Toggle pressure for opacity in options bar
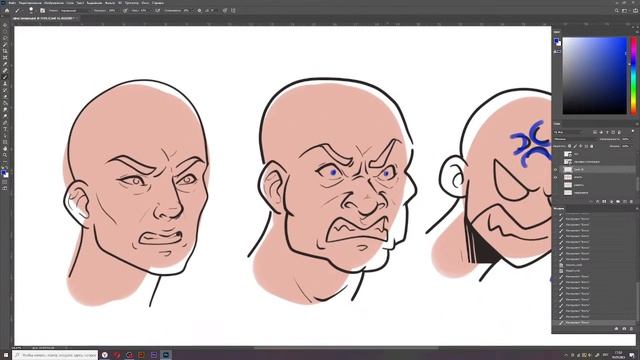Screen dimensions: 640x360 [125, 11]
